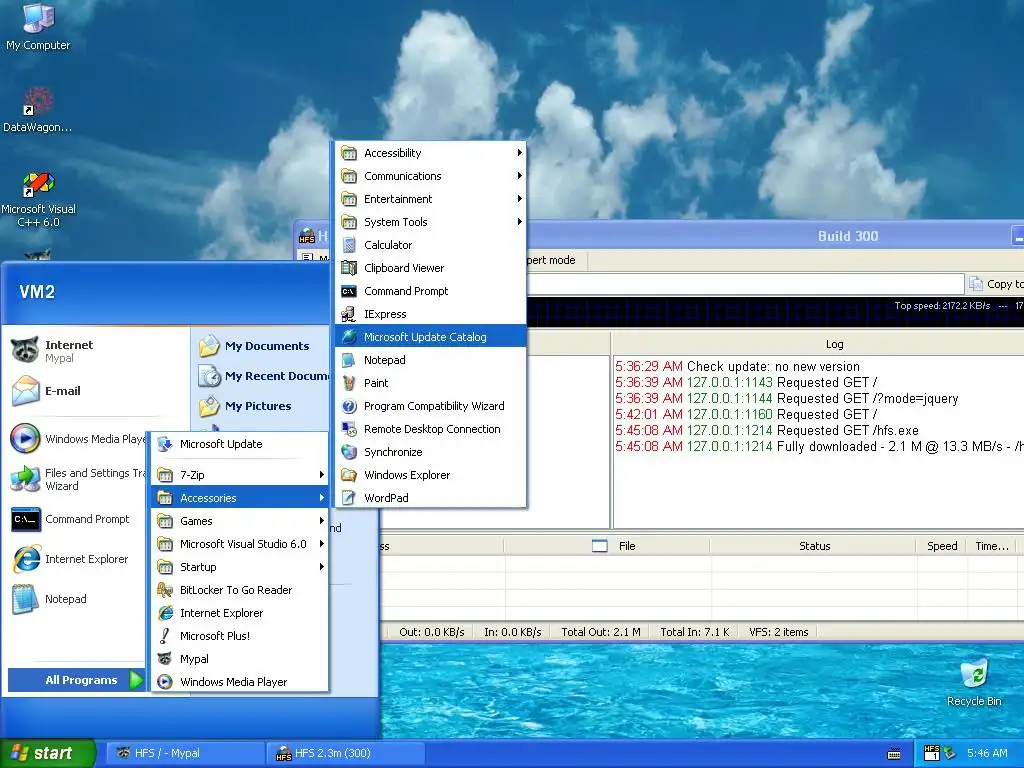Expand the 7-Zip submenu
This screenshot has height=768, width=1024.
coord(239,475)
